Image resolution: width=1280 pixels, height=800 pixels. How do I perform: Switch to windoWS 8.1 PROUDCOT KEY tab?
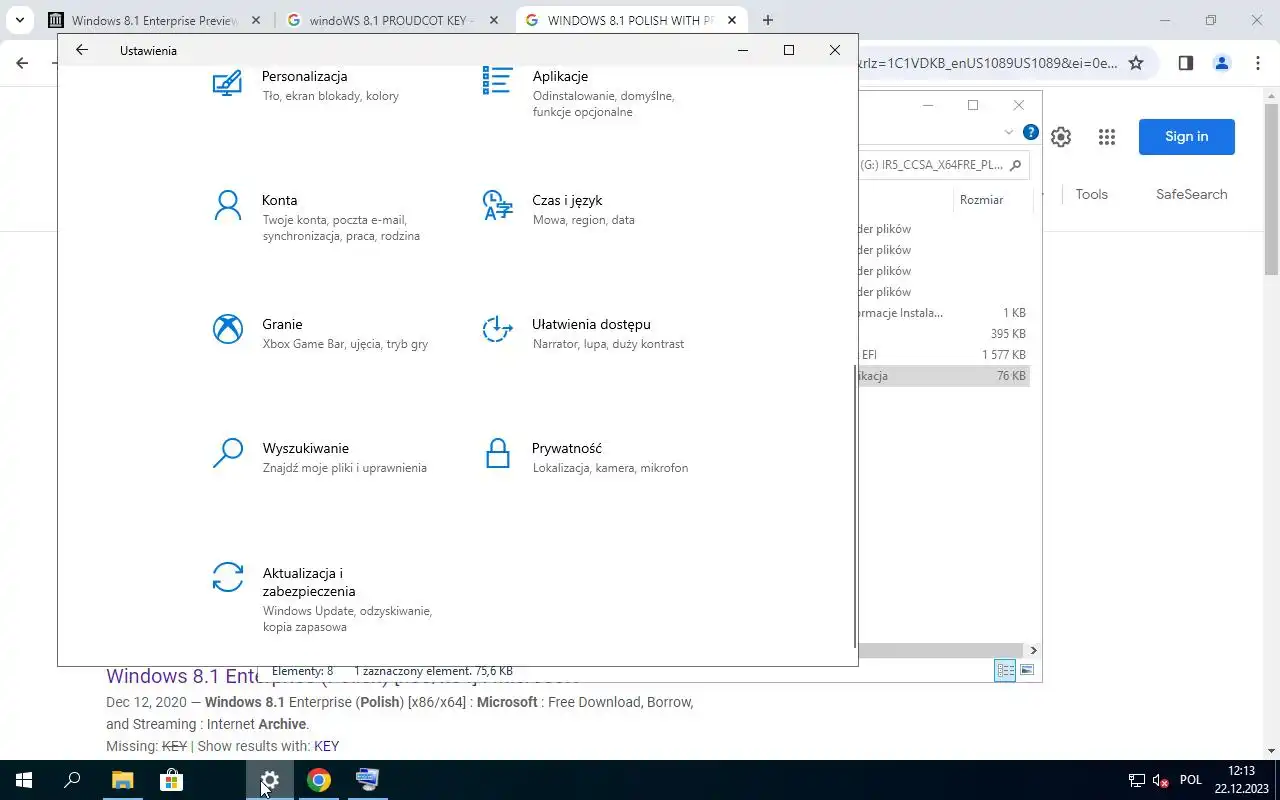(x=391, y=20)
